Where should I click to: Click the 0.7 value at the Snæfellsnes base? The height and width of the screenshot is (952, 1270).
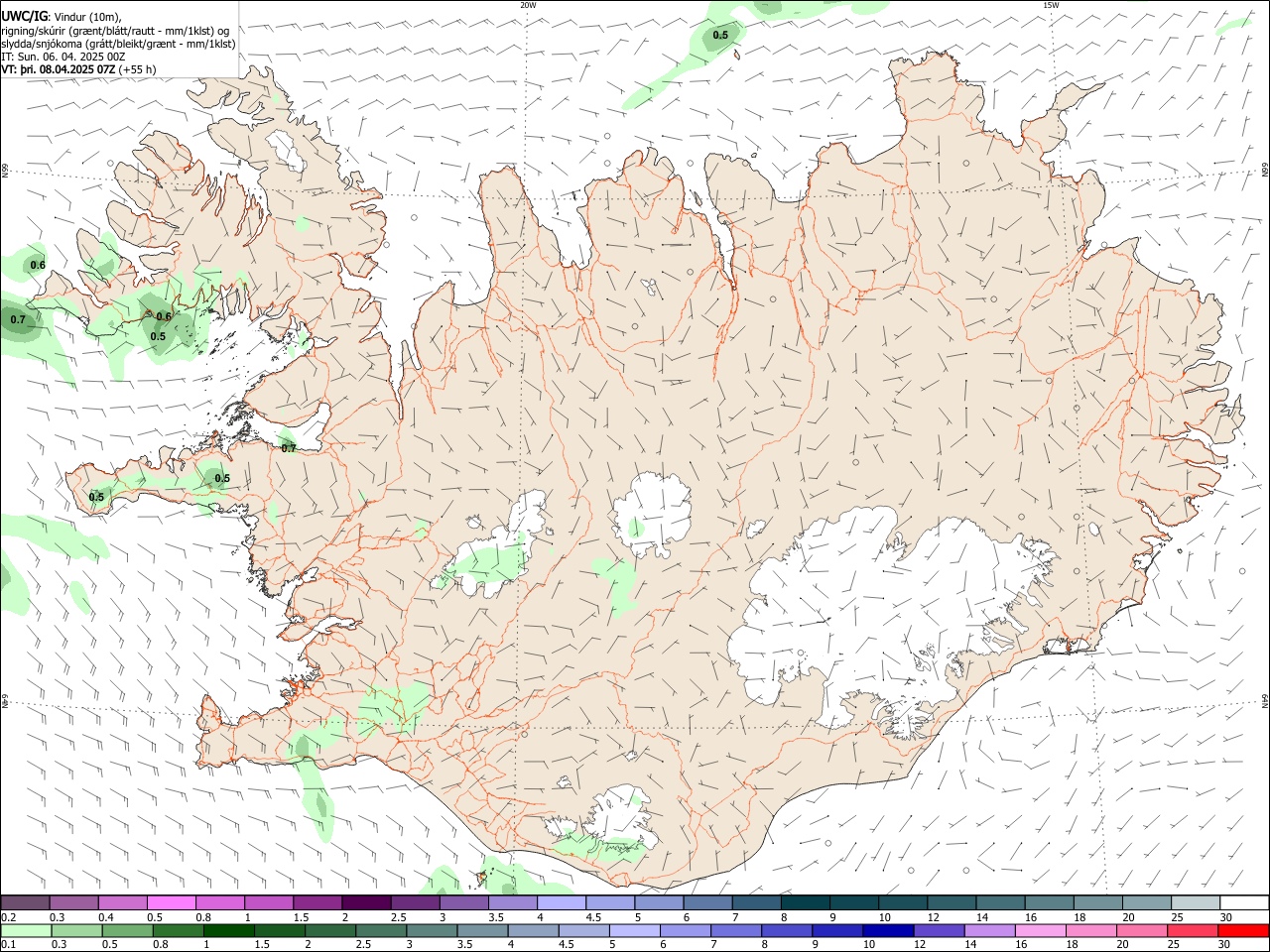[289, 448]
